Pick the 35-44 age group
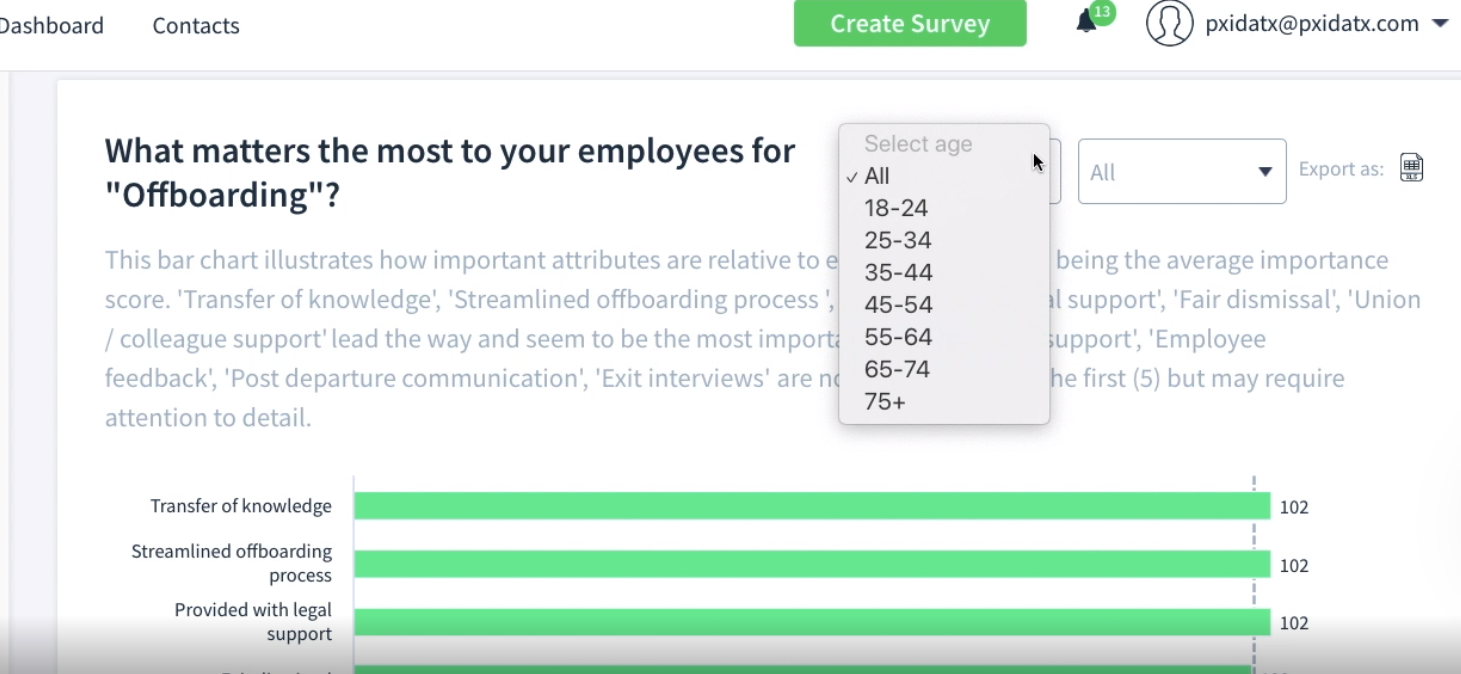 coord(898,272)
